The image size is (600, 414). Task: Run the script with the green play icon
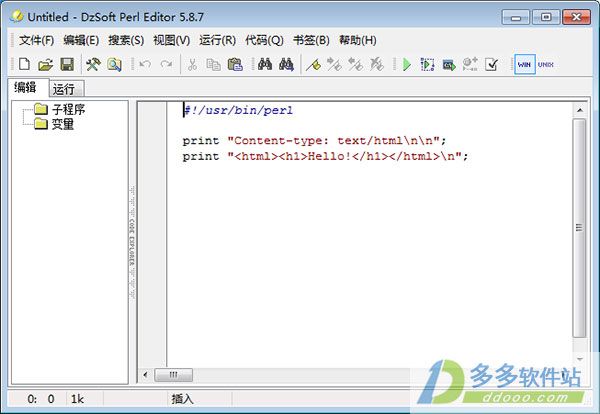pyautogui.click(x=407, y=64)
